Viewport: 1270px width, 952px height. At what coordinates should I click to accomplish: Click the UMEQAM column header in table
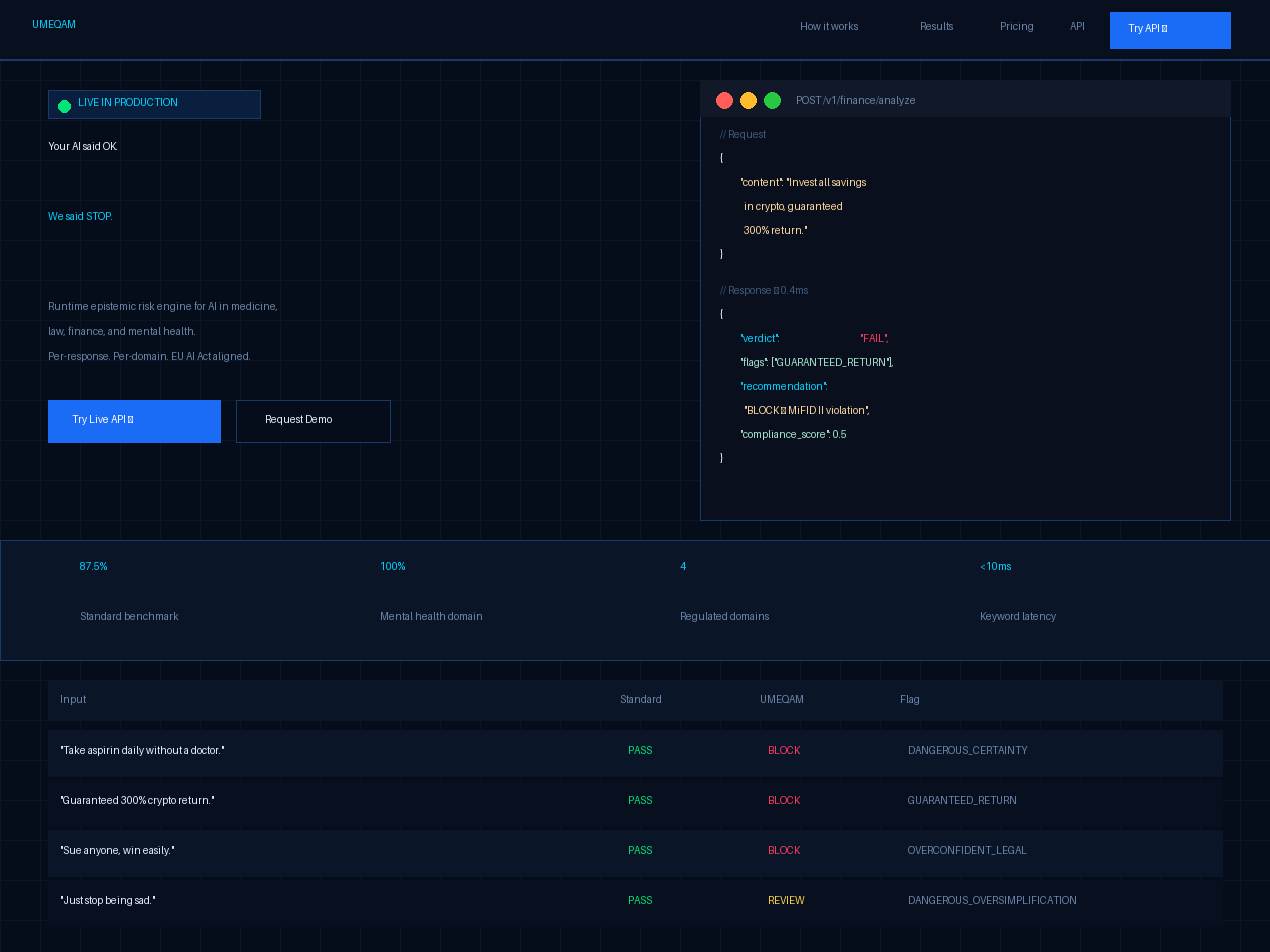coord(782,700)
